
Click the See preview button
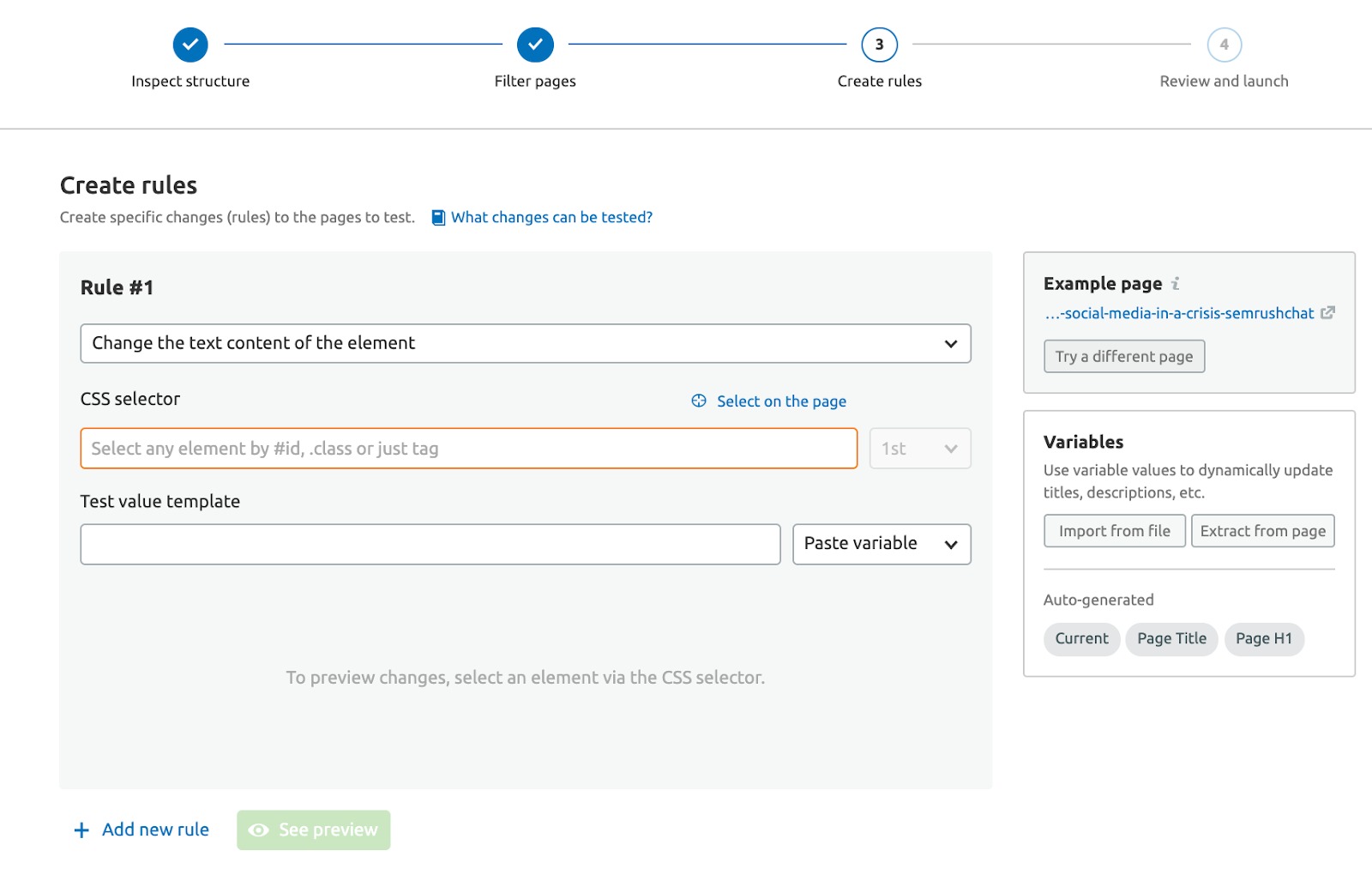tap(314, 830)
